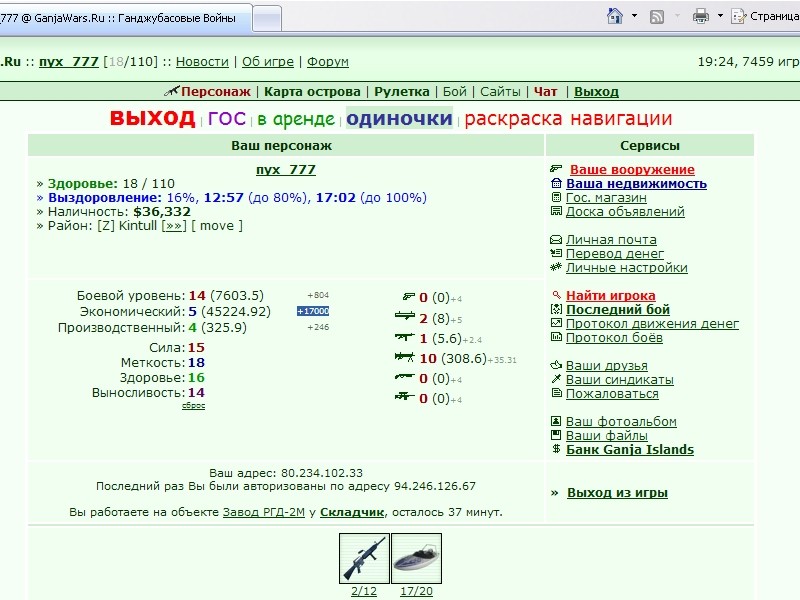The height and width of the screenshot is (600, 800).
Task: Click the сброс stats reset link
Action: pyautogui.click(x=193, y=406)
